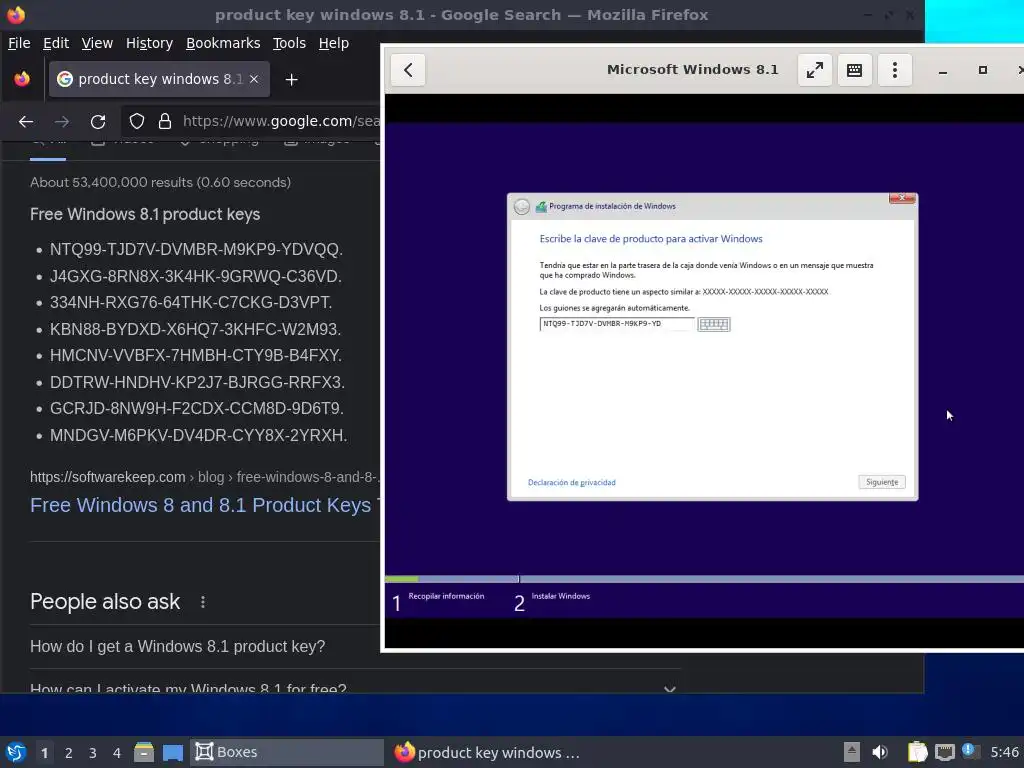Open the keyboard shortcuts button in Boxes
Viewport: 1024px width, 768px height.
tap(854, 70)
